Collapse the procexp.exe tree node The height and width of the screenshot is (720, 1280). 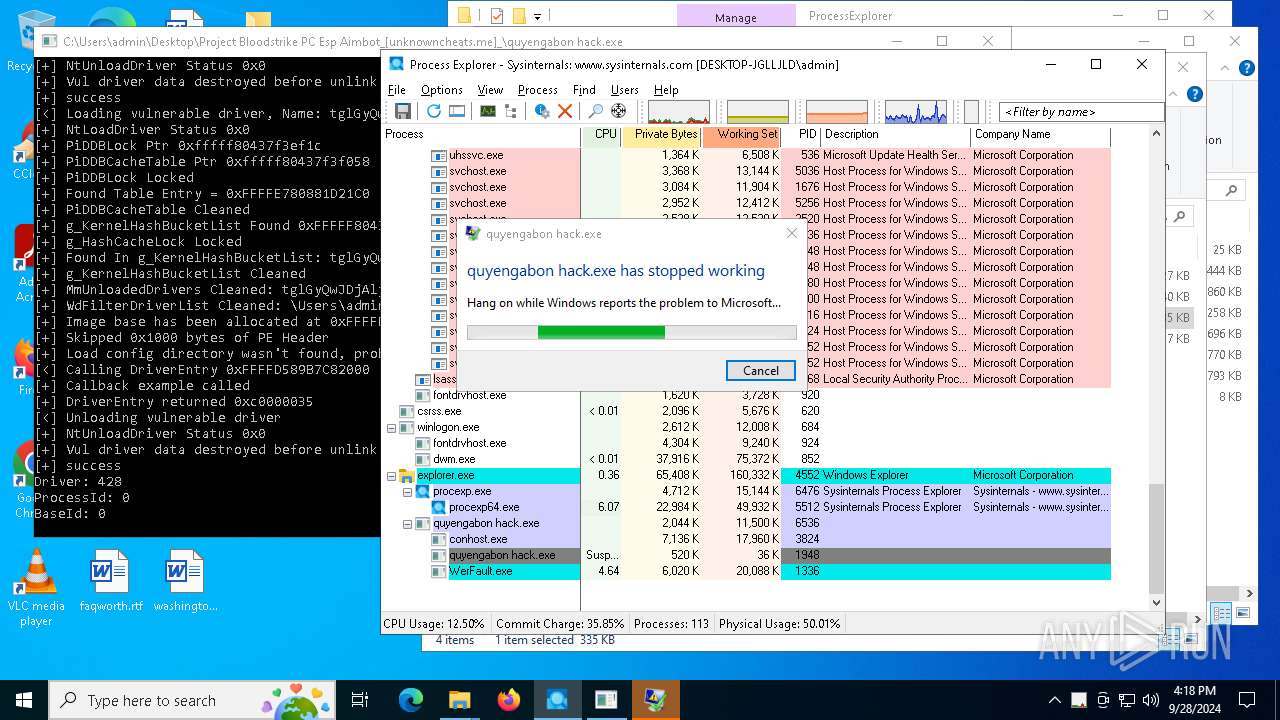408,491
